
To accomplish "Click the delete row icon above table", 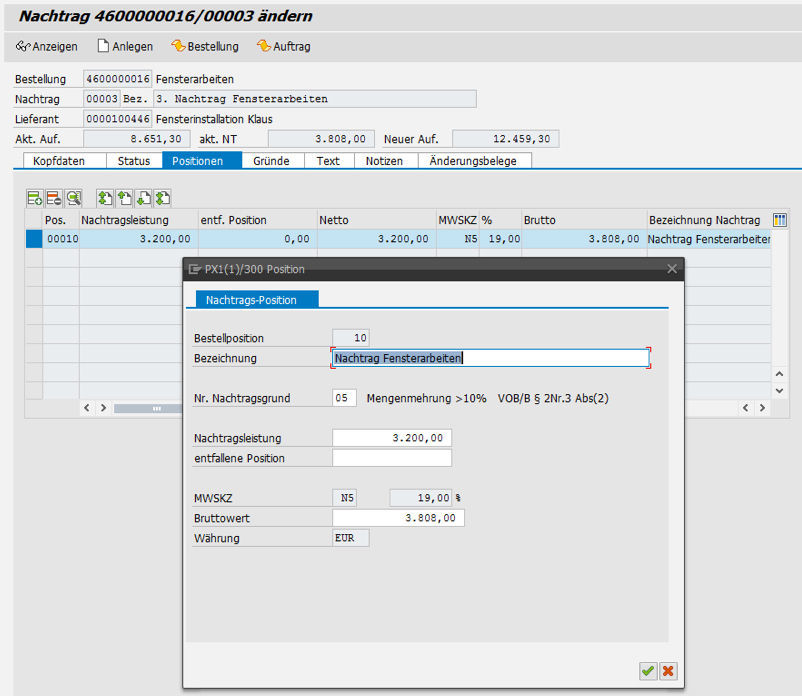I will 54,198.
